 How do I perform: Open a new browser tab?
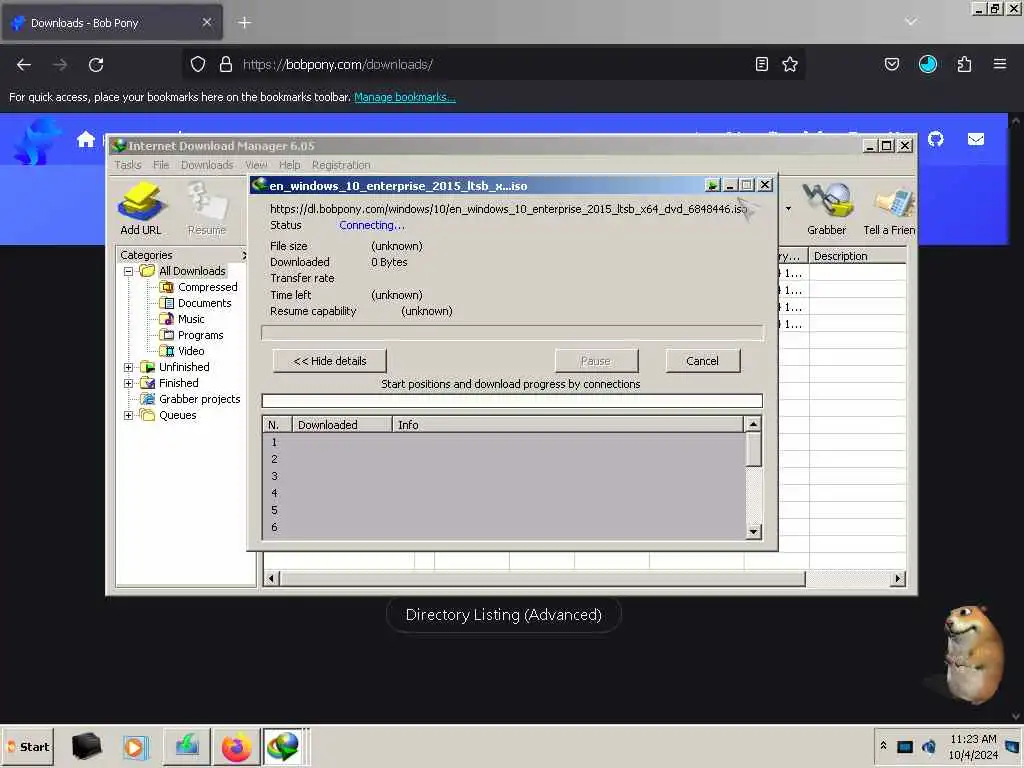pos(244,23)
